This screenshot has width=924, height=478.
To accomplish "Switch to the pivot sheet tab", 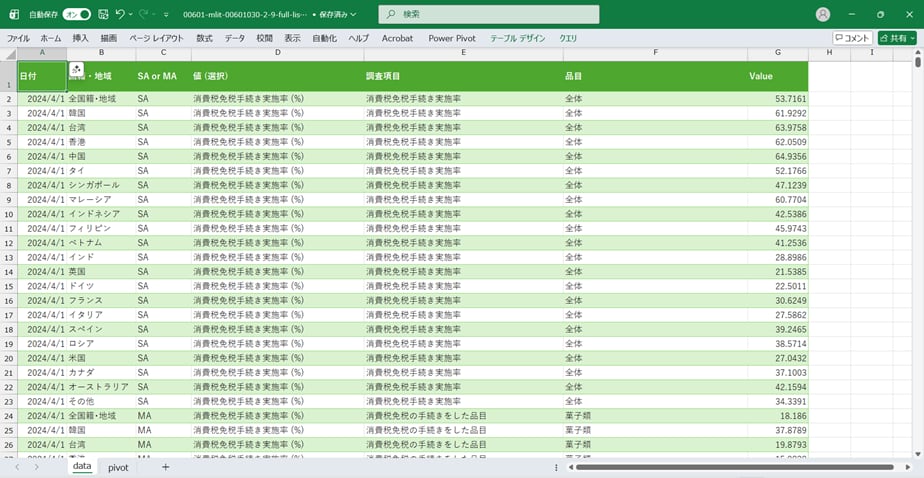I will (x=118, y=467).
